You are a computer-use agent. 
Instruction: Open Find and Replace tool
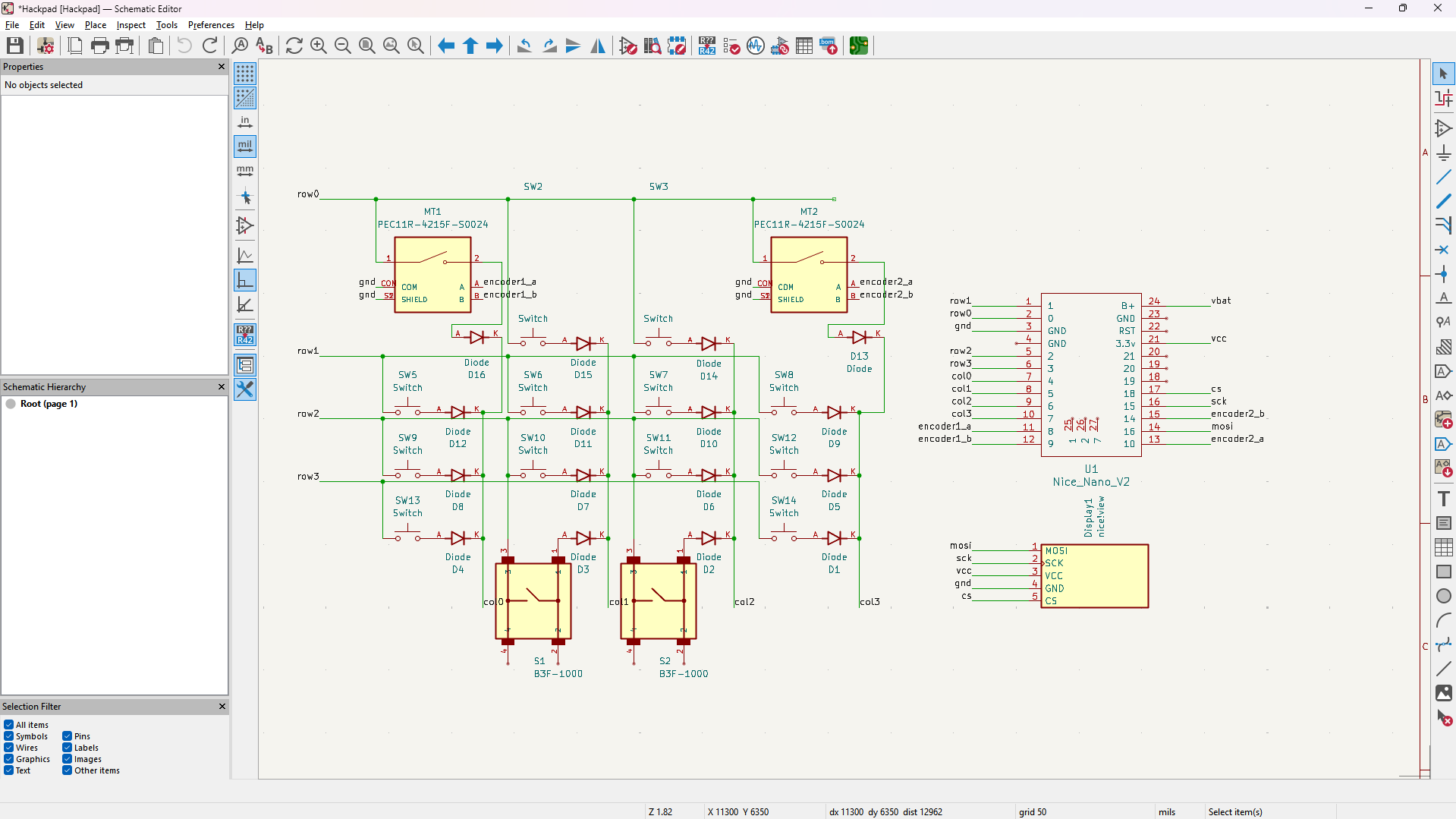[264, 46]
